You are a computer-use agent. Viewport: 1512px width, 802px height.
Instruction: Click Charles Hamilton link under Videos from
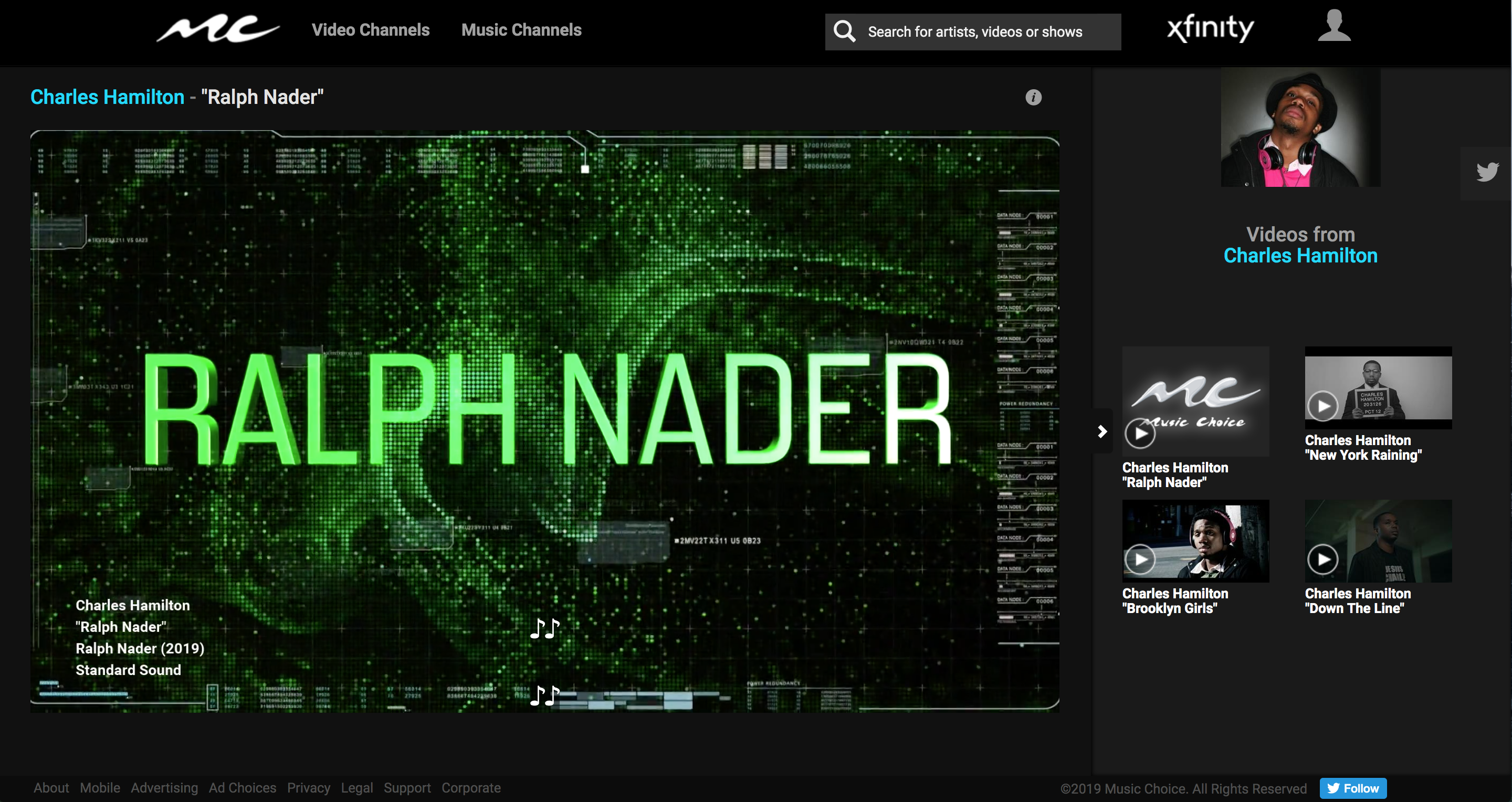click(1300, 256)
